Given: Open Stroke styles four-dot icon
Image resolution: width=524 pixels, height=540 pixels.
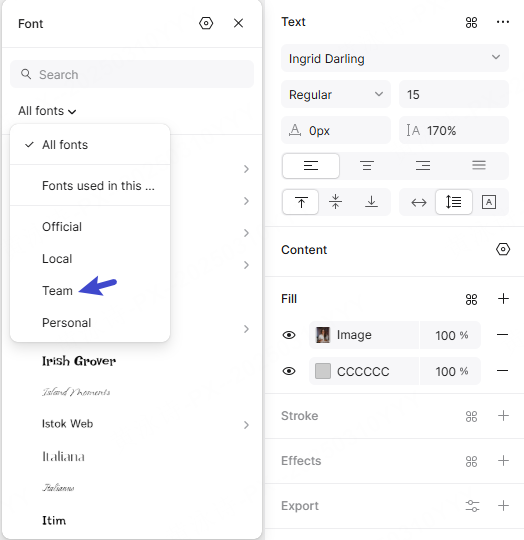Looking at the screenshot, I should [x=471, y=416].
